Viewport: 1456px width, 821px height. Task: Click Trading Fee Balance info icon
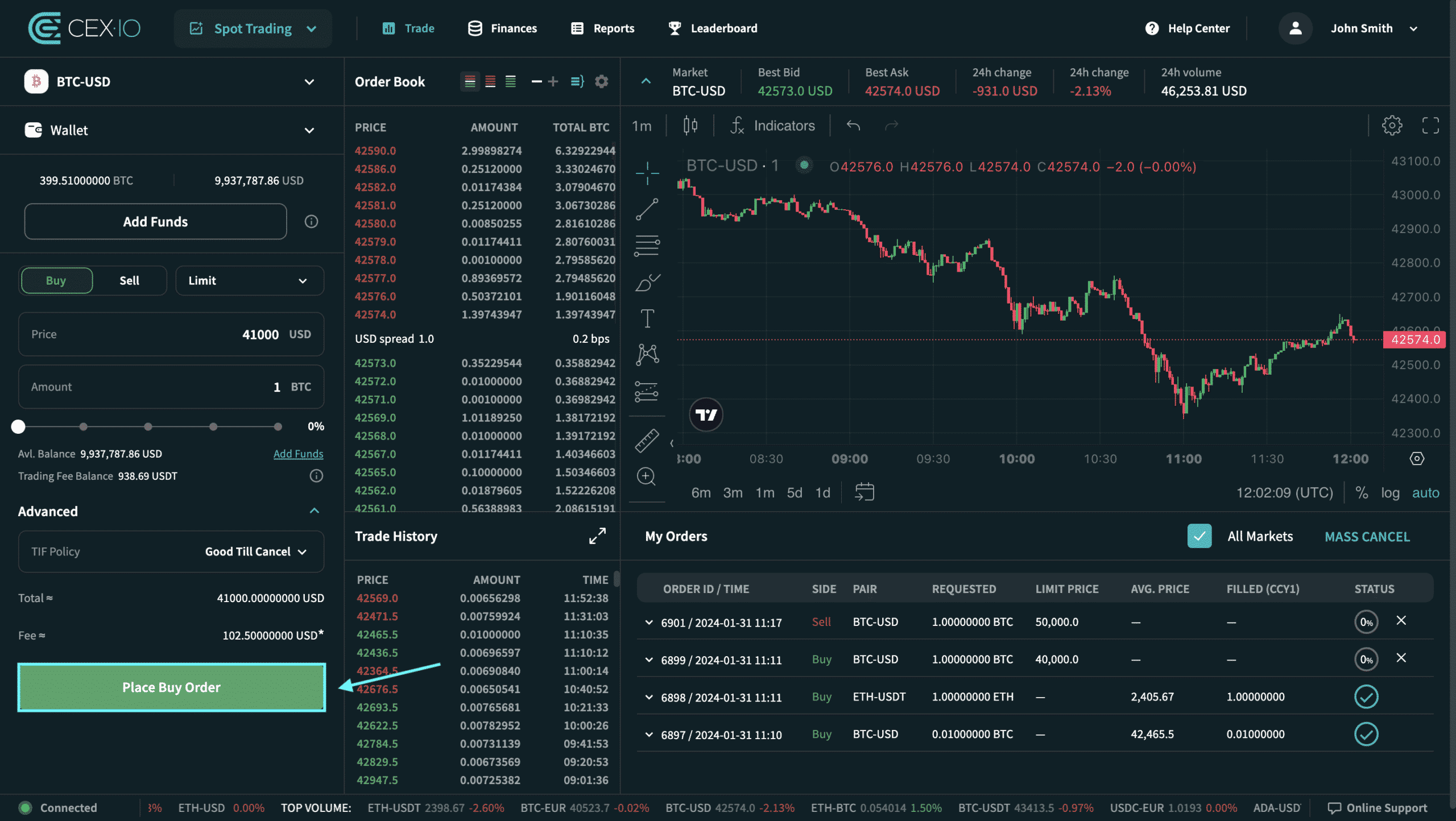point(316,476)
